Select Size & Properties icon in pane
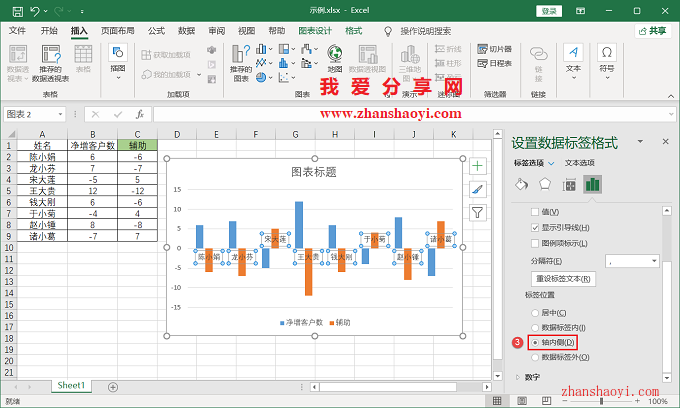 (x=569, y=185)
